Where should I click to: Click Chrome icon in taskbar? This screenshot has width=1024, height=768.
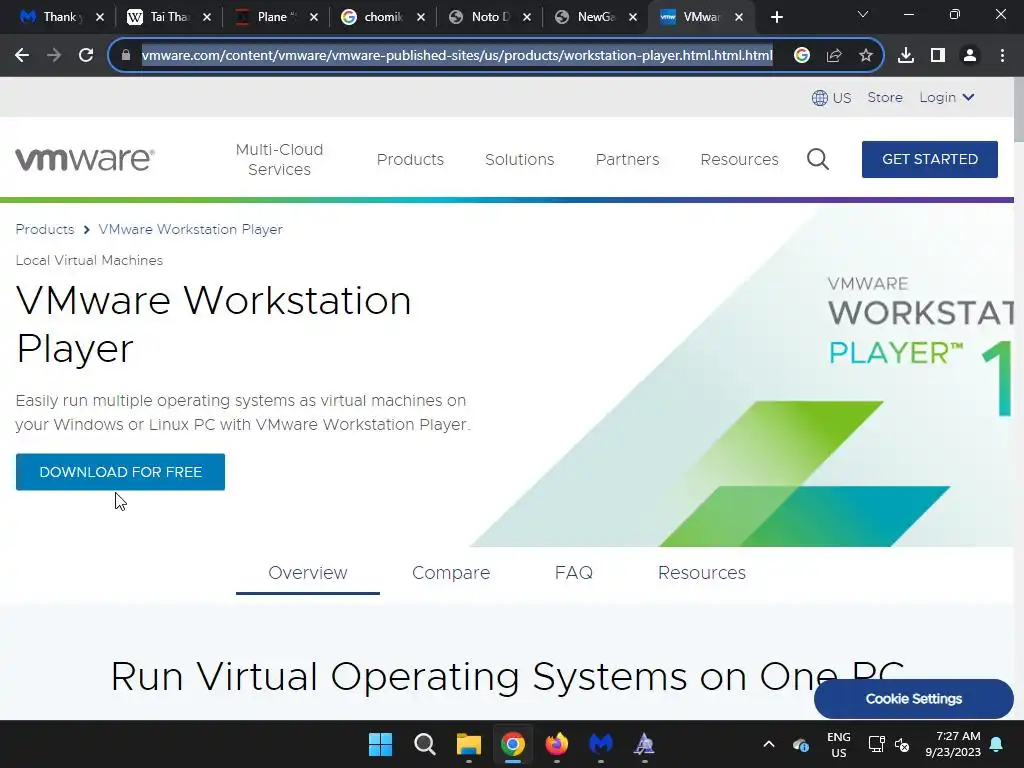pos(513,744)
